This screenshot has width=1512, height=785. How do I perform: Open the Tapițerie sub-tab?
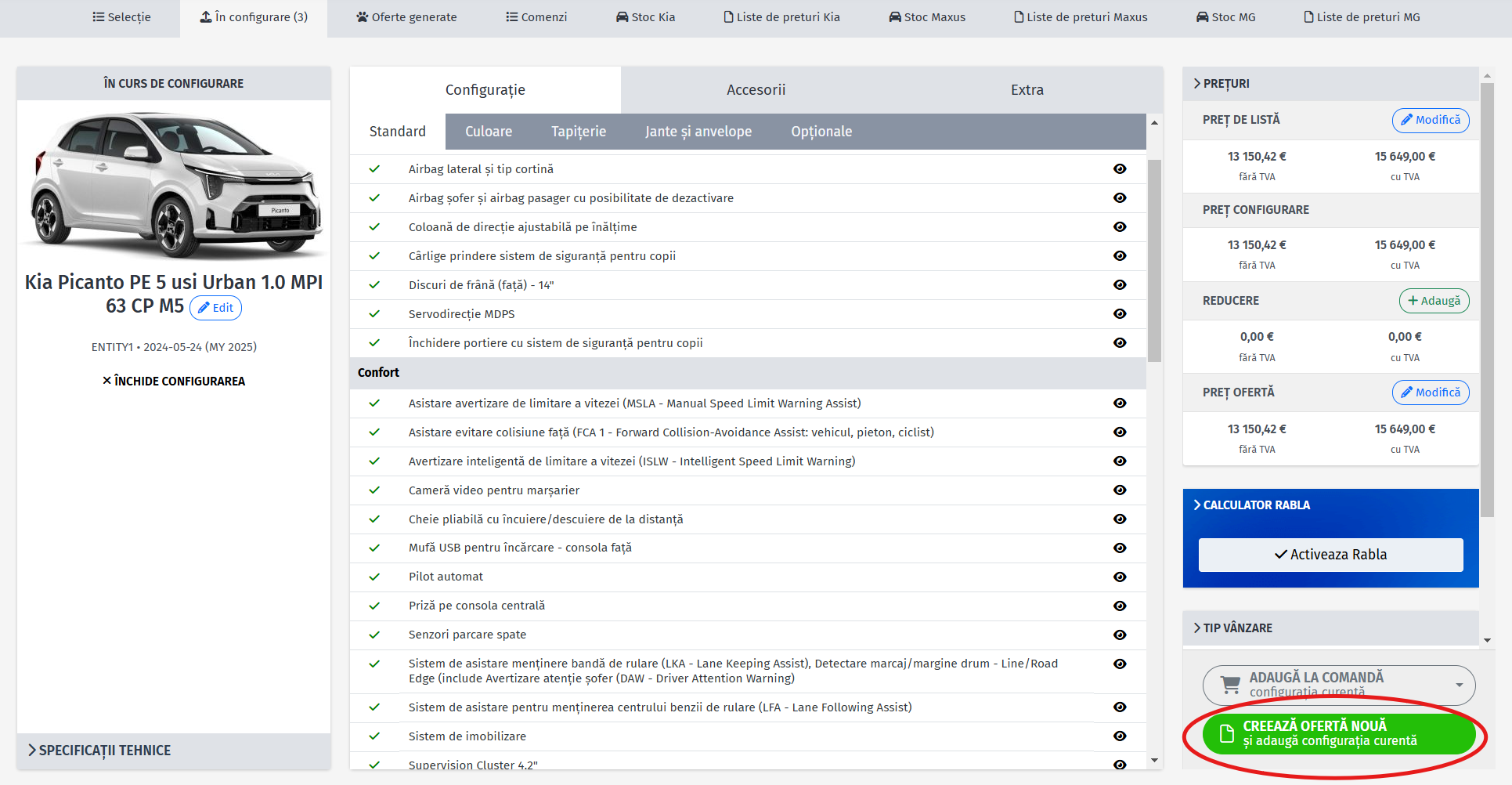pyautogui.click(x=579, y=132)
